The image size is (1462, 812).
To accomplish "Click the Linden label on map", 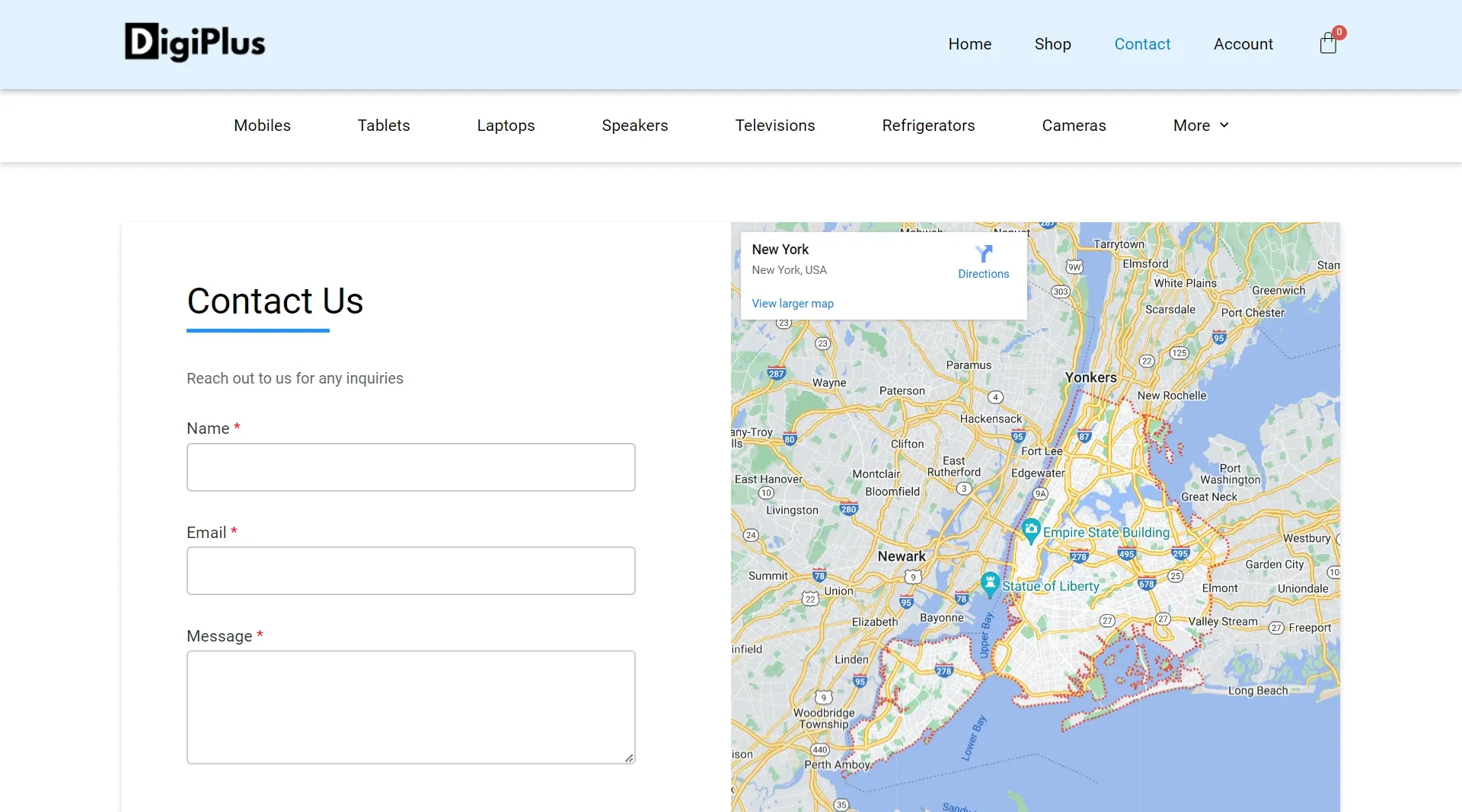I will (x=851, y=660).
